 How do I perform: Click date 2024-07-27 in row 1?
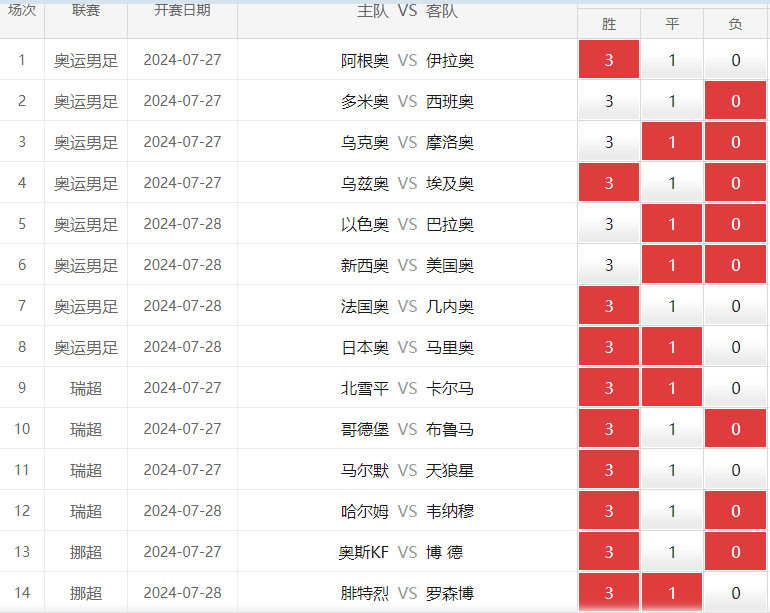182,59
